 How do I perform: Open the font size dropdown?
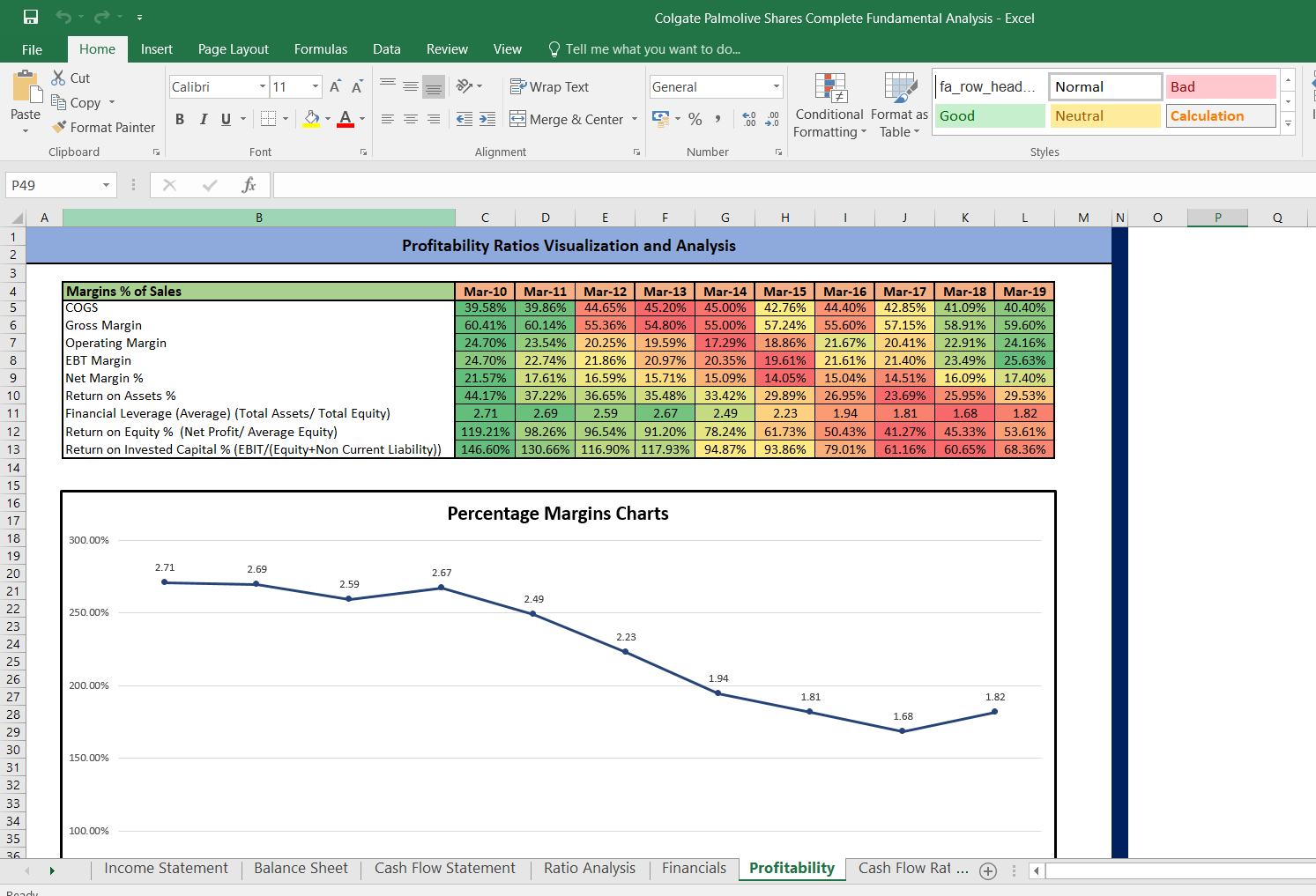[316, 86]
